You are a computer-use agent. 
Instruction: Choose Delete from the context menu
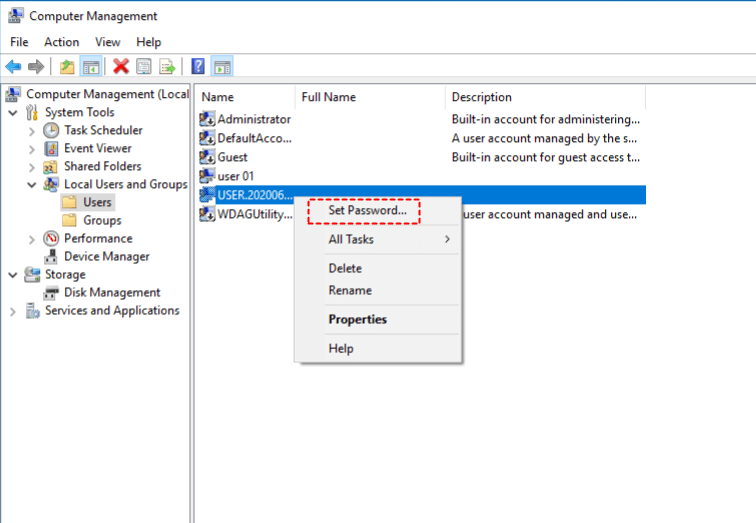click(345, 268)
